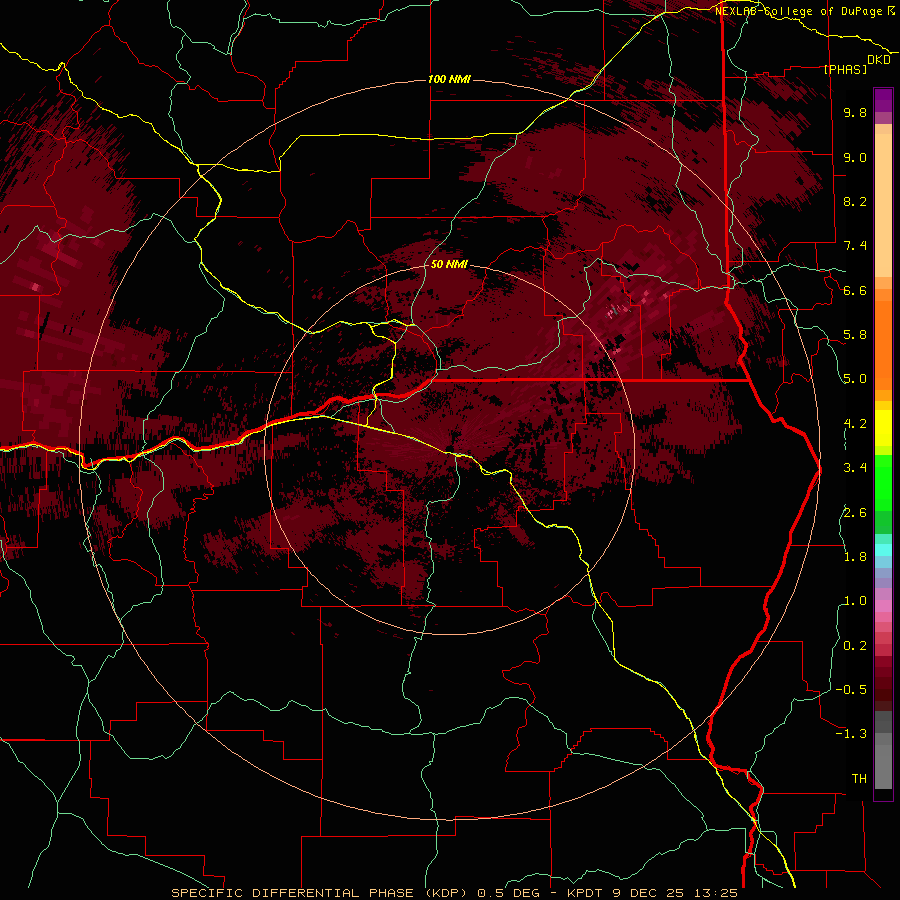Screen dimensions: 900x900
Task: Click the 6.6 scale value
Action: (855, 290)
